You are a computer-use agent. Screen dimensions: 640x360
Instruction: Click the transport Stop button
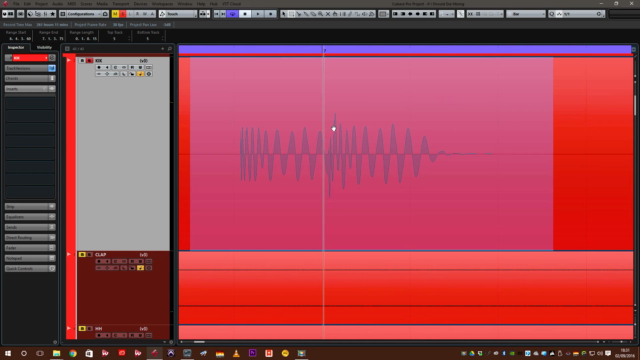click(x=245, y=14)
